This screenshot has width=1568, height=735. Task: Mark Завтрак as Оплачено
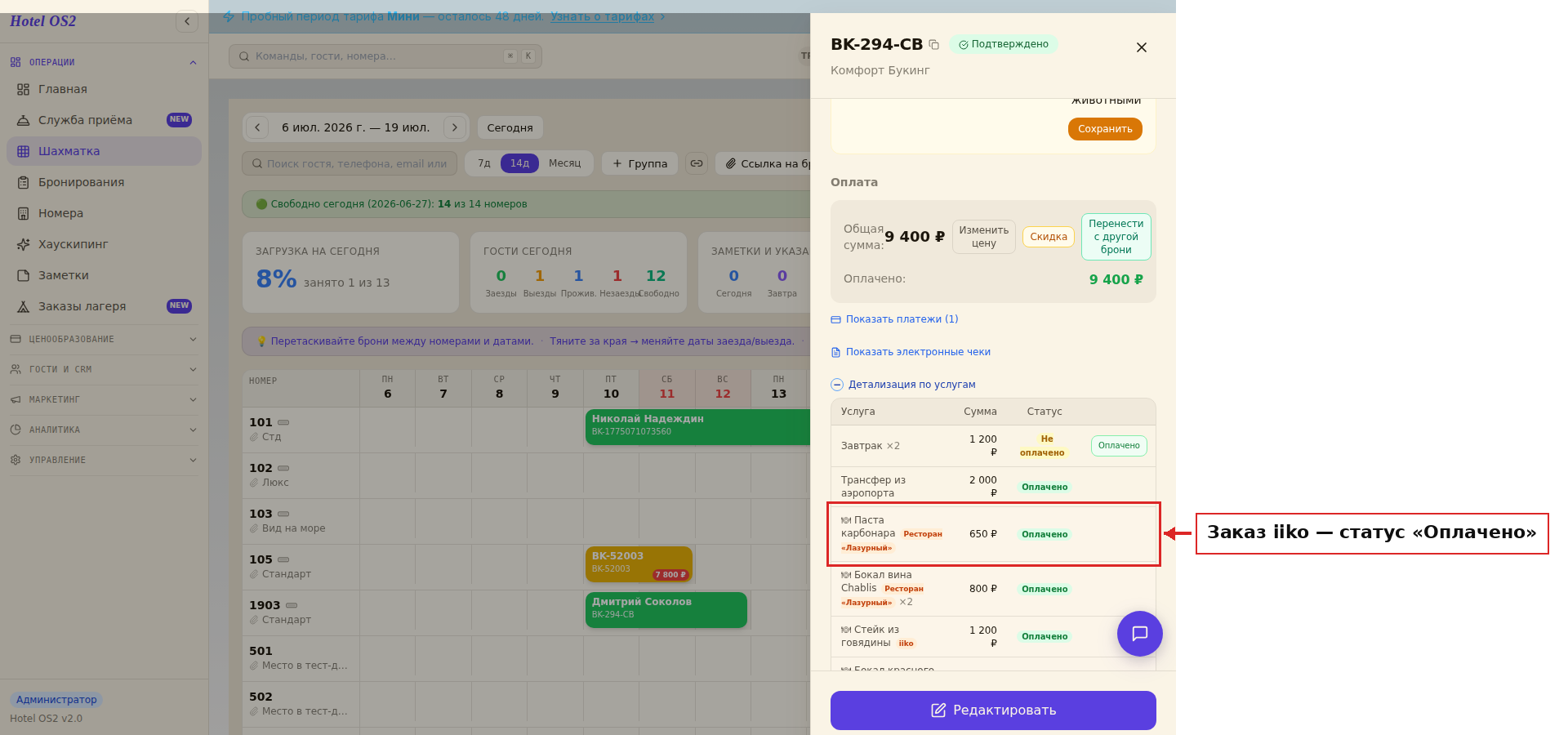1119,446
